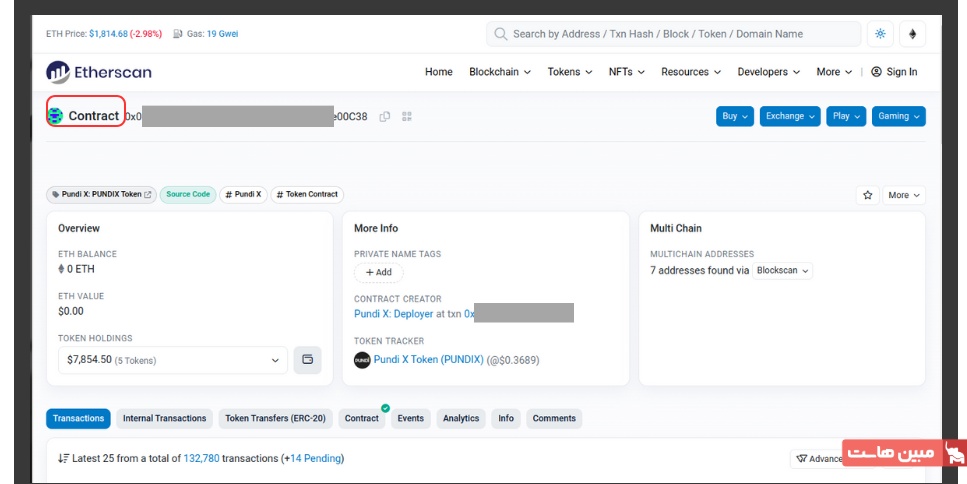Click the Ethereum network diamond icon

pos(912,34)
